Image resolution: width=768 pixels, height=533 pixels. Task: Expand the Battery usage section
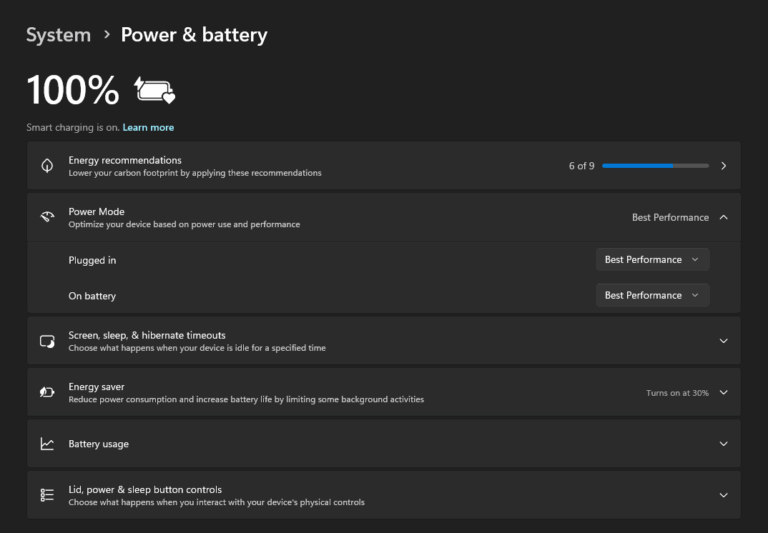(723, 444)
